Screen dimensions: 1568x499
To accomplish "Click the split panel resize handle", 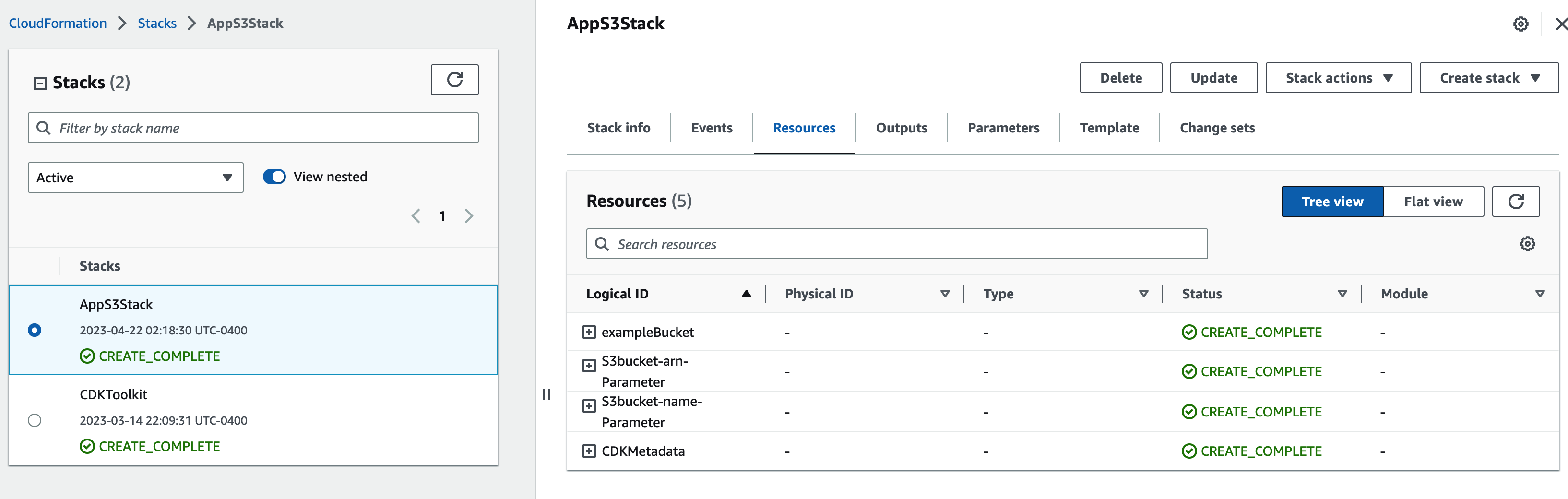I will pos(546,395).
